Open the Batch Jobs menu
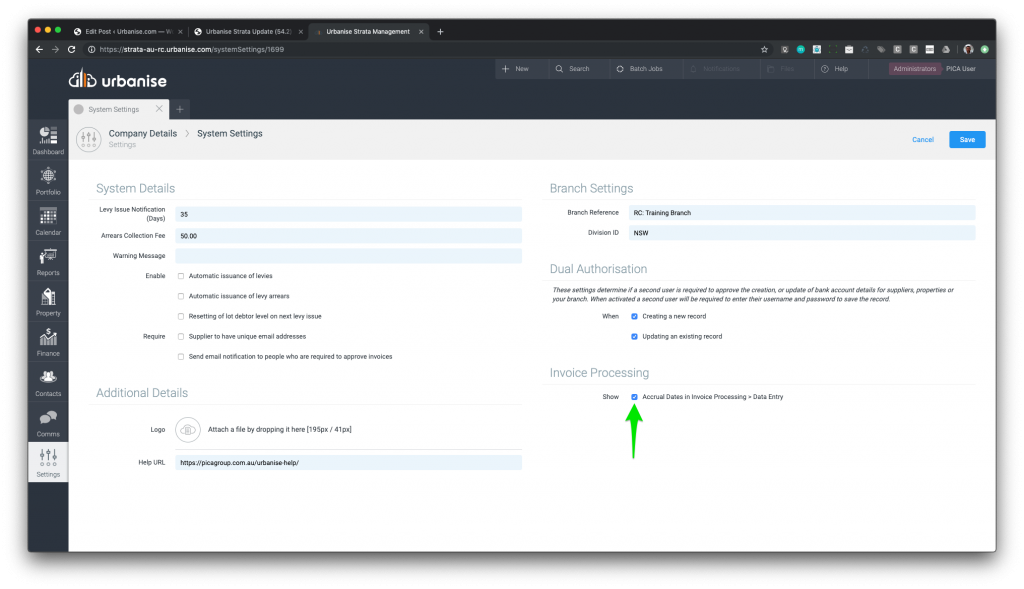This screenshot has height=589, width=1024. click(638, 69)
